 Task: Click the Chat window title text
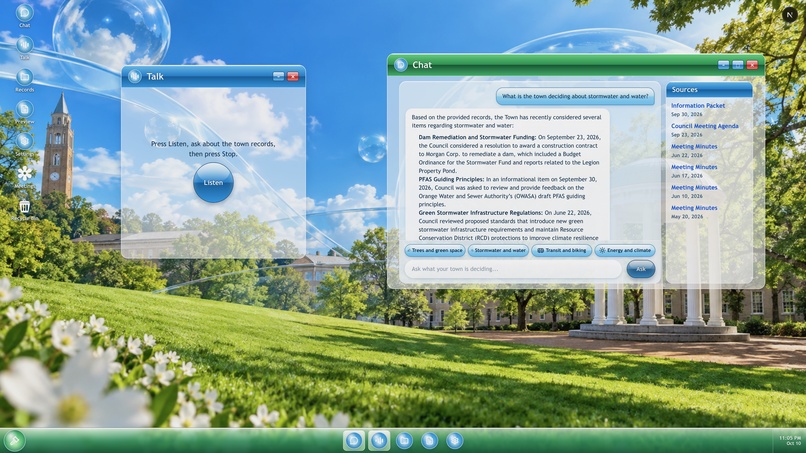point(422,65)
